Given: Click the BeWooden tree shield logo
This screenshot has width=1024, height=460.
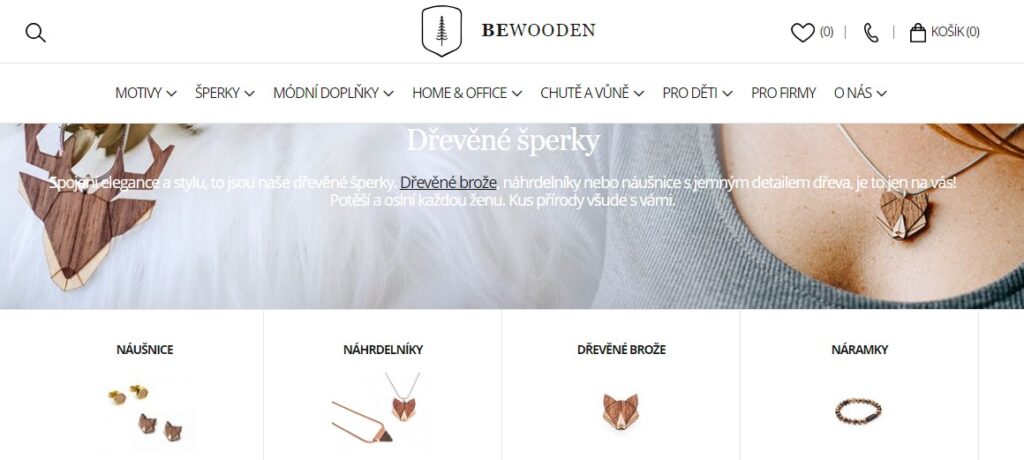Looking at the screenshot, I should pyautogui.click(x=441, y=31).
